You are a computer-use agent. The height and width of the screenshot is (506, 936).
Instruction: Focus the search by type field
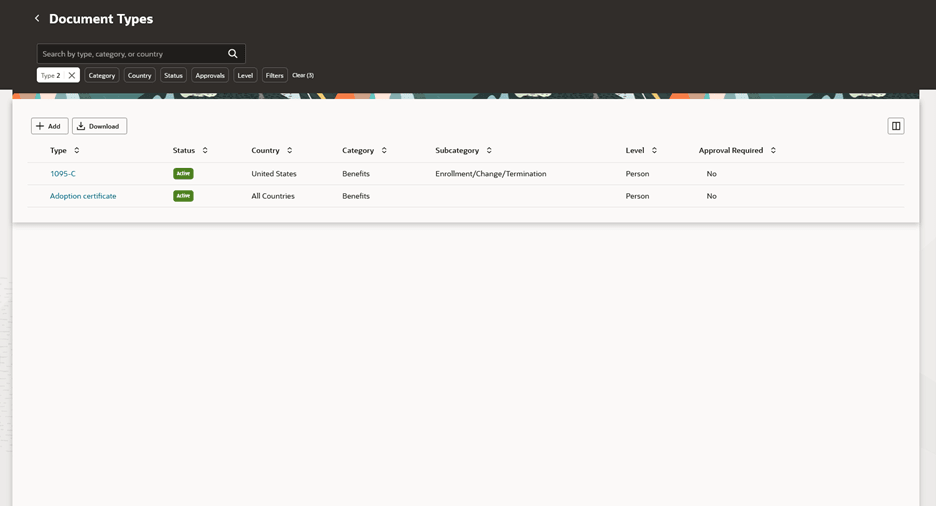tap(141, 54)
